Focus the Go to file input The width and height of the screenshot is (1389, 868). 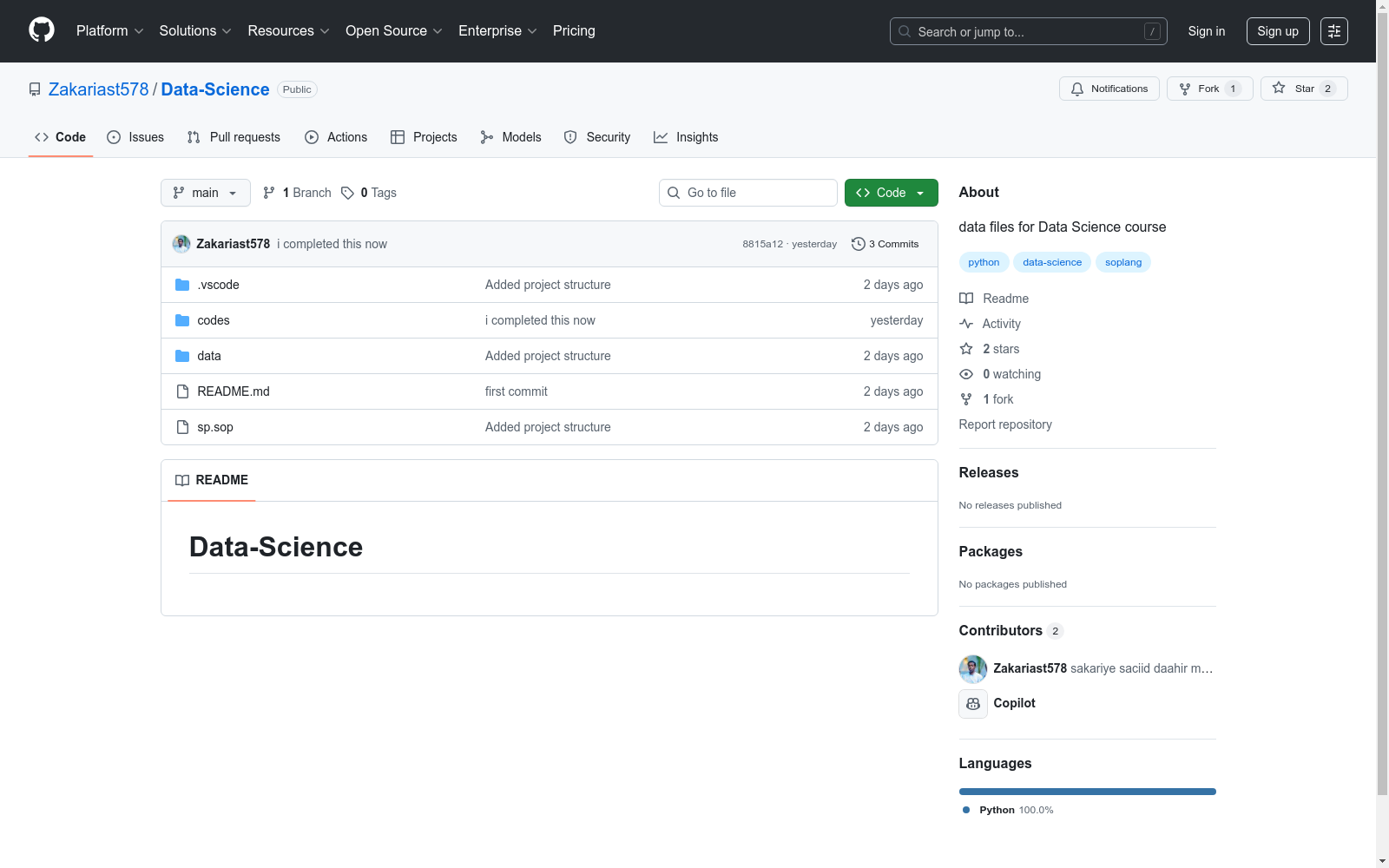pos(748,193)
